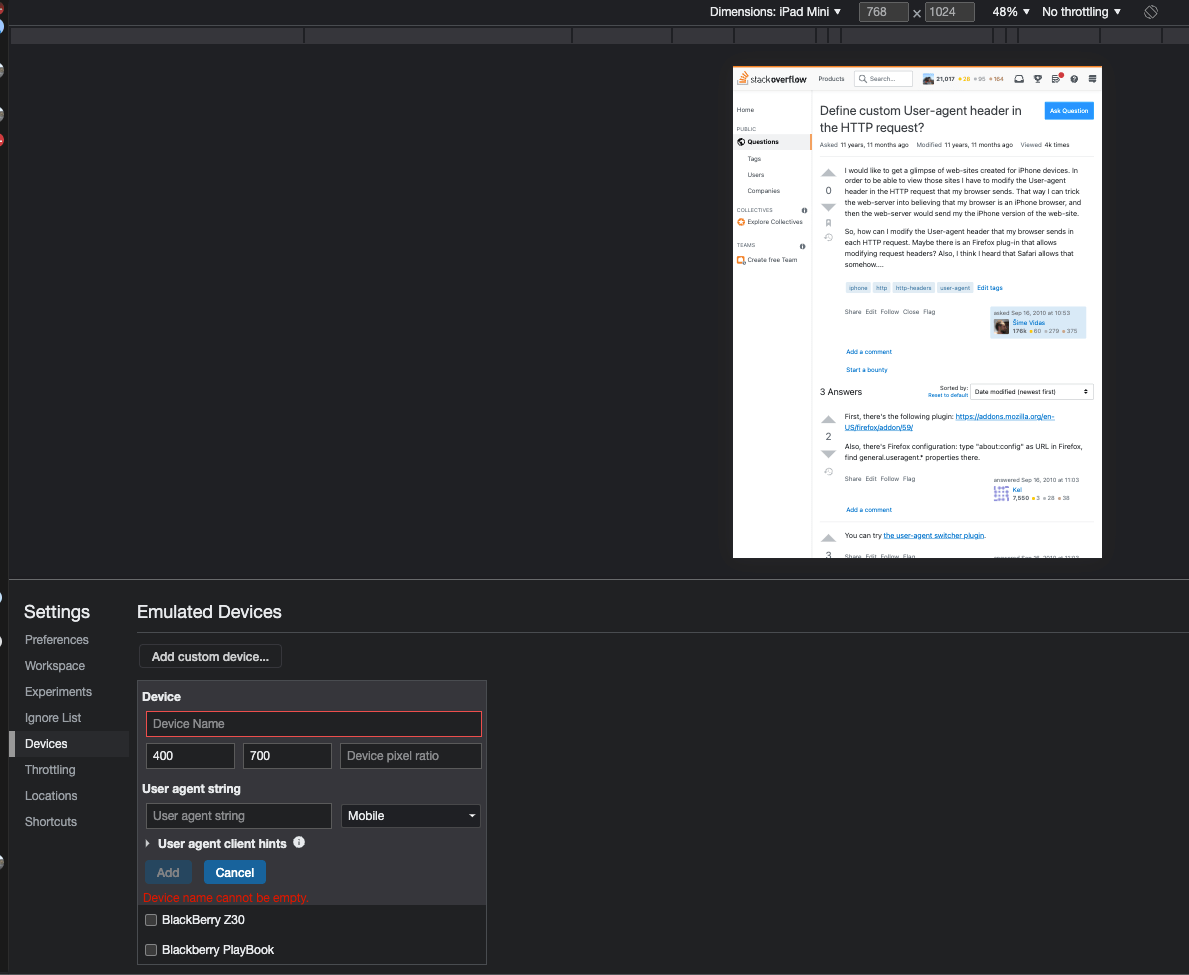Open Experiments in Settings sidebar
The height and width of the screenshot is (975, 1189).
[x=58, y=691]
